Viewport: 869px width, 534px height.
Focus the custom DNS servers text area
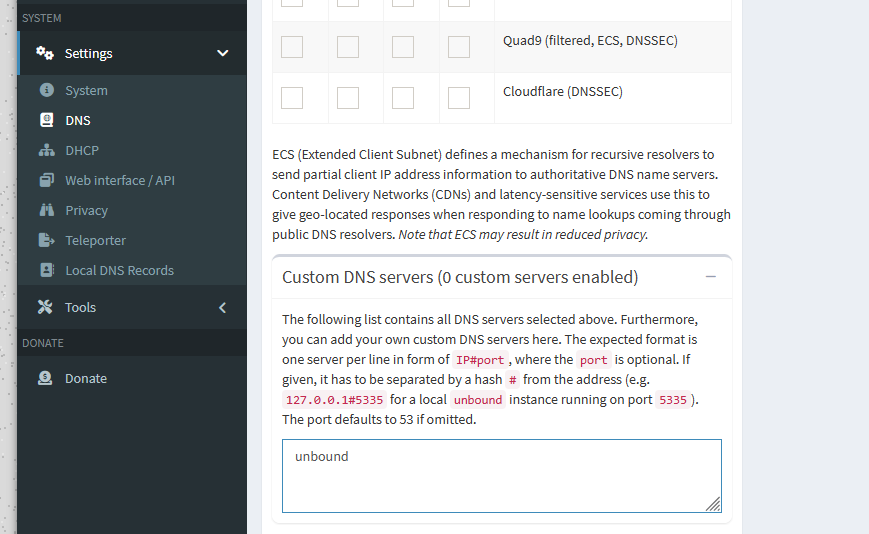pos(501,475)
